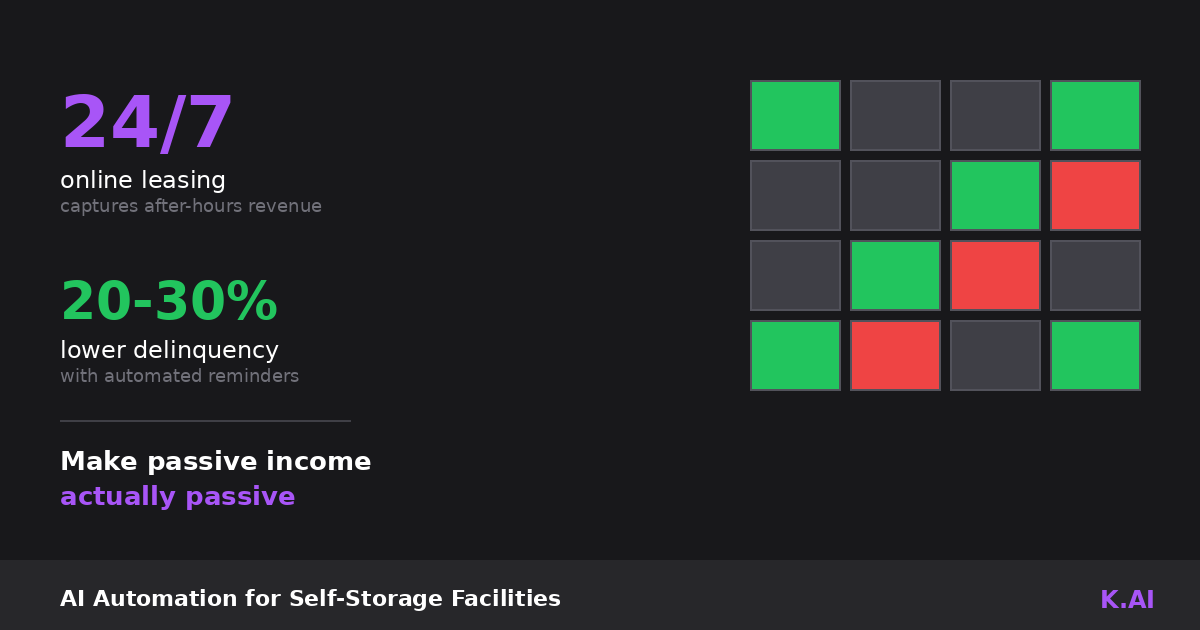Click the purple "actually passive" text

tap(177, 497)
